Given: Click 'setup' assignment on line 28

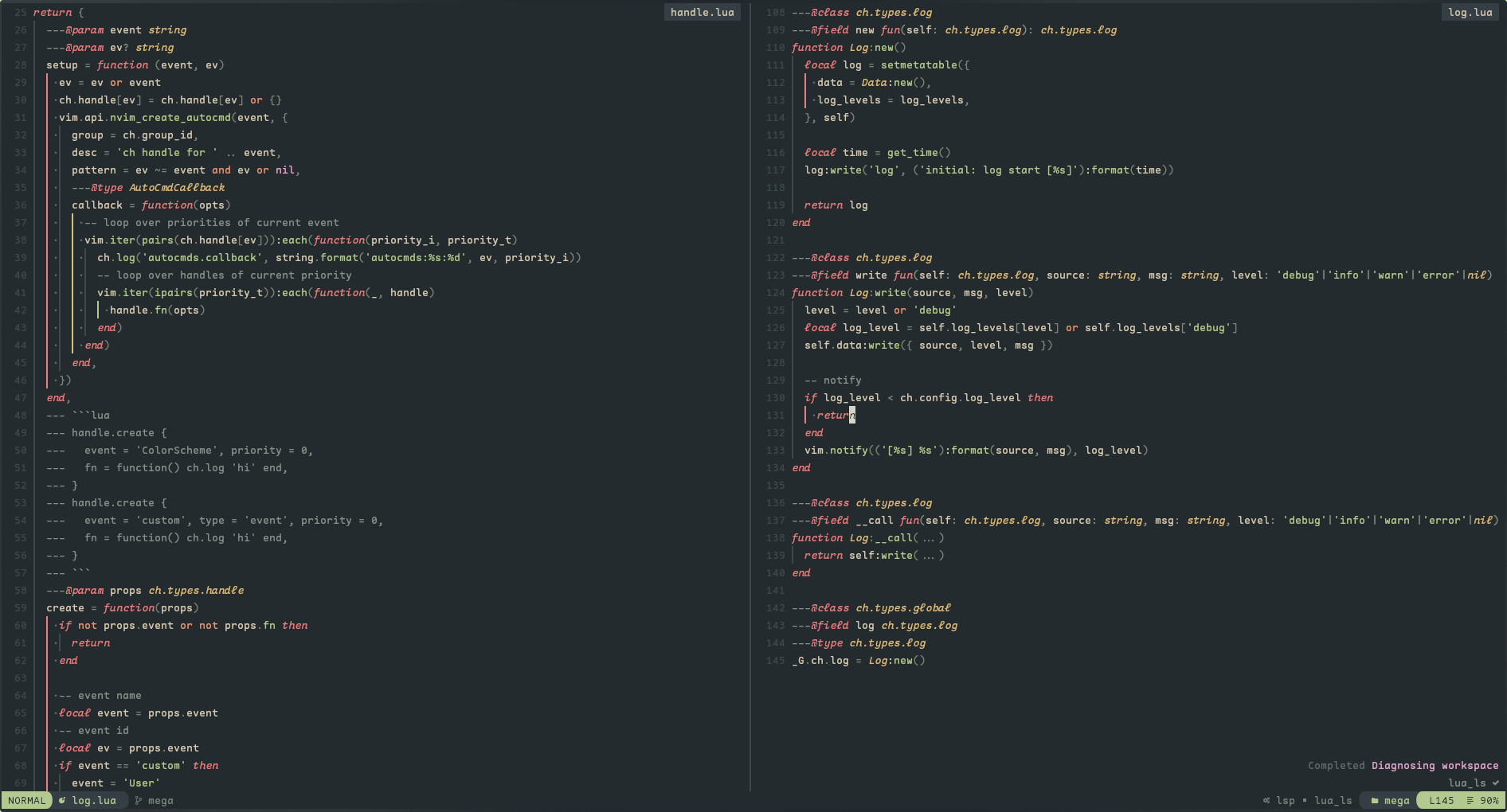Looking at the screenshot, I should 62,64.
